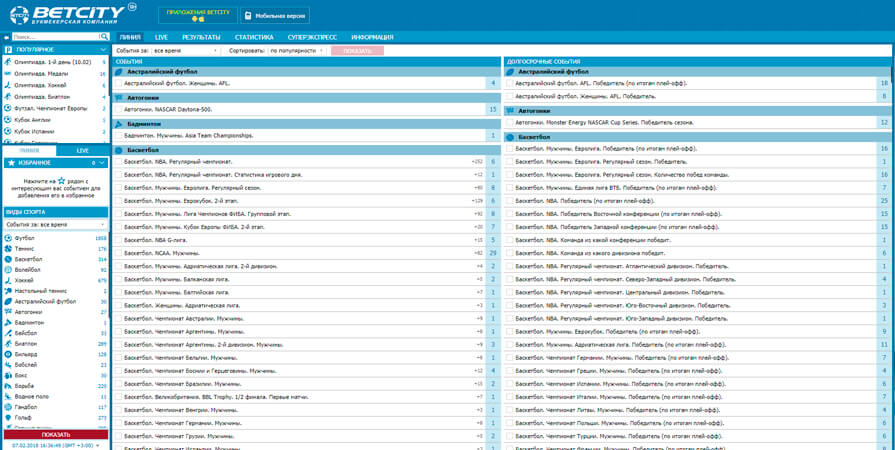Click the Борьба sport icon
The image size is (895, 450).
coord(8,386)
